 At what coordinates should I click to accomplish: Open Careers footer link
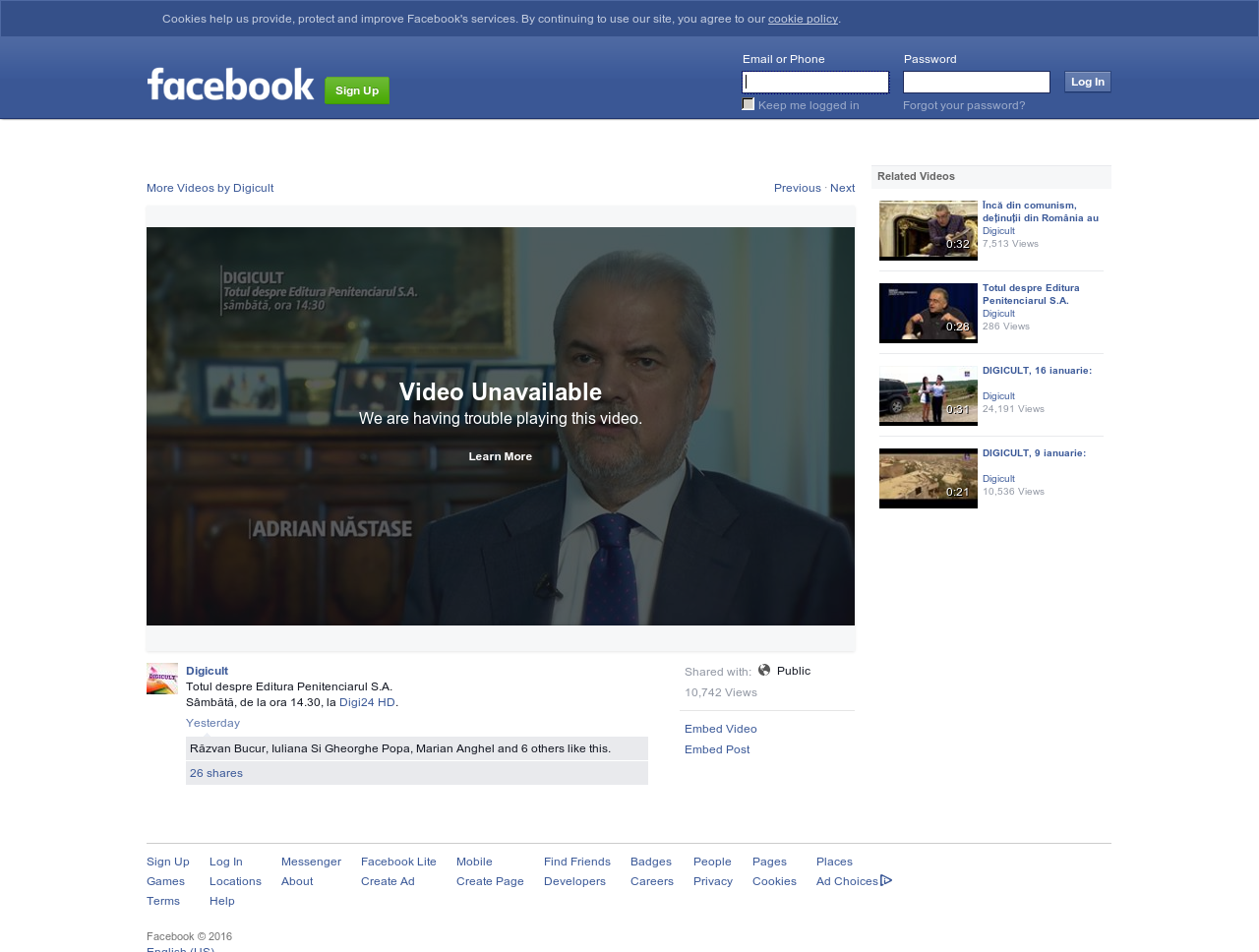(x=652, y=881)
